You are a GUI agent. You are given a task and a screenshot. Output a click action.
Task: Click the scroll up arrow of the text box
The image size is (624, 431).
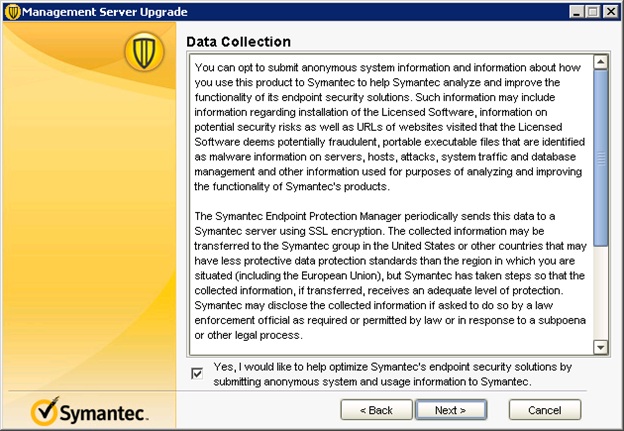coord(600,62)
